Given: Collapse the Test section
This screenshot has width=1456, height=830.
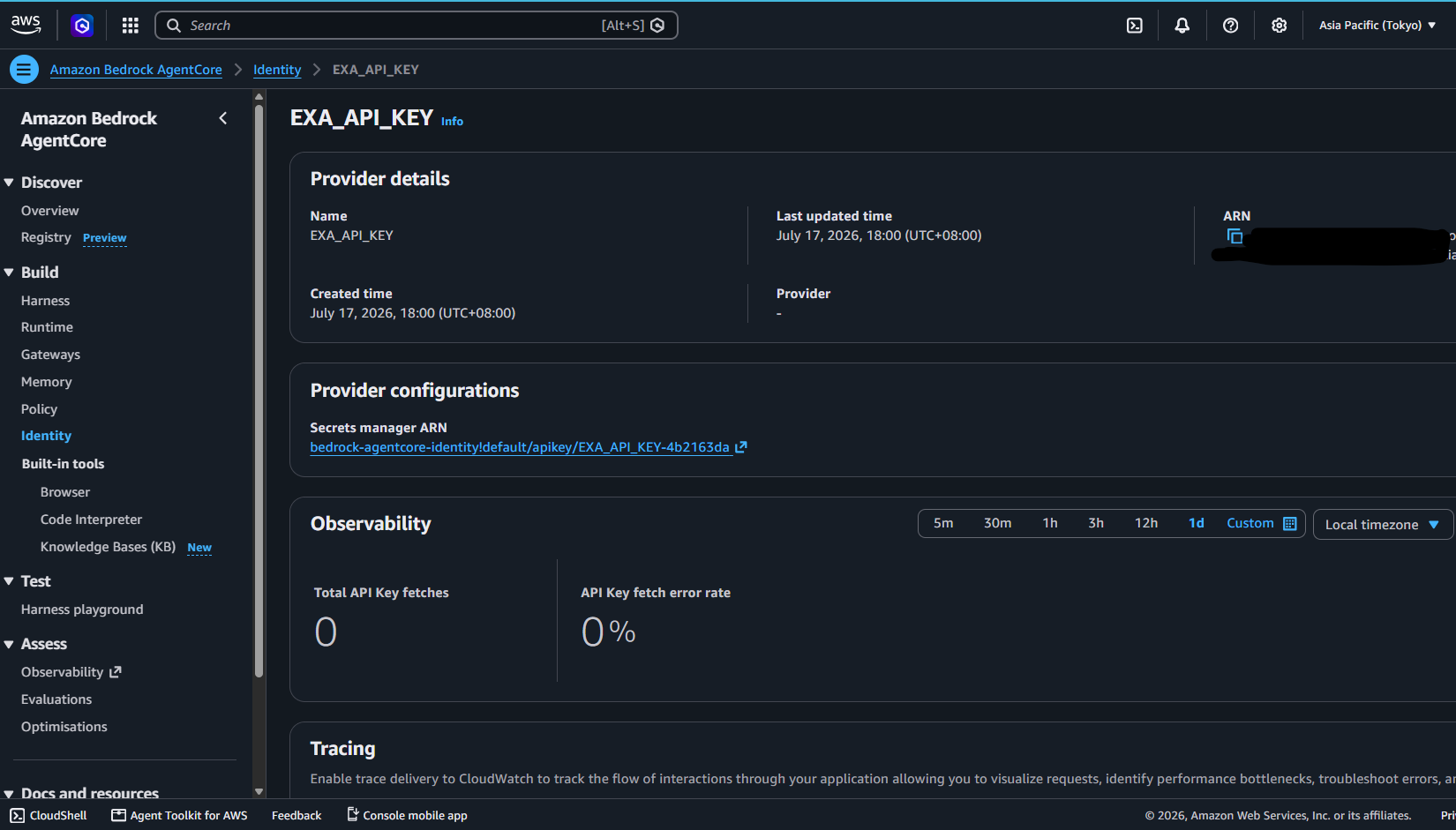Looking at the screenshot, I should [x=9, y=581].
